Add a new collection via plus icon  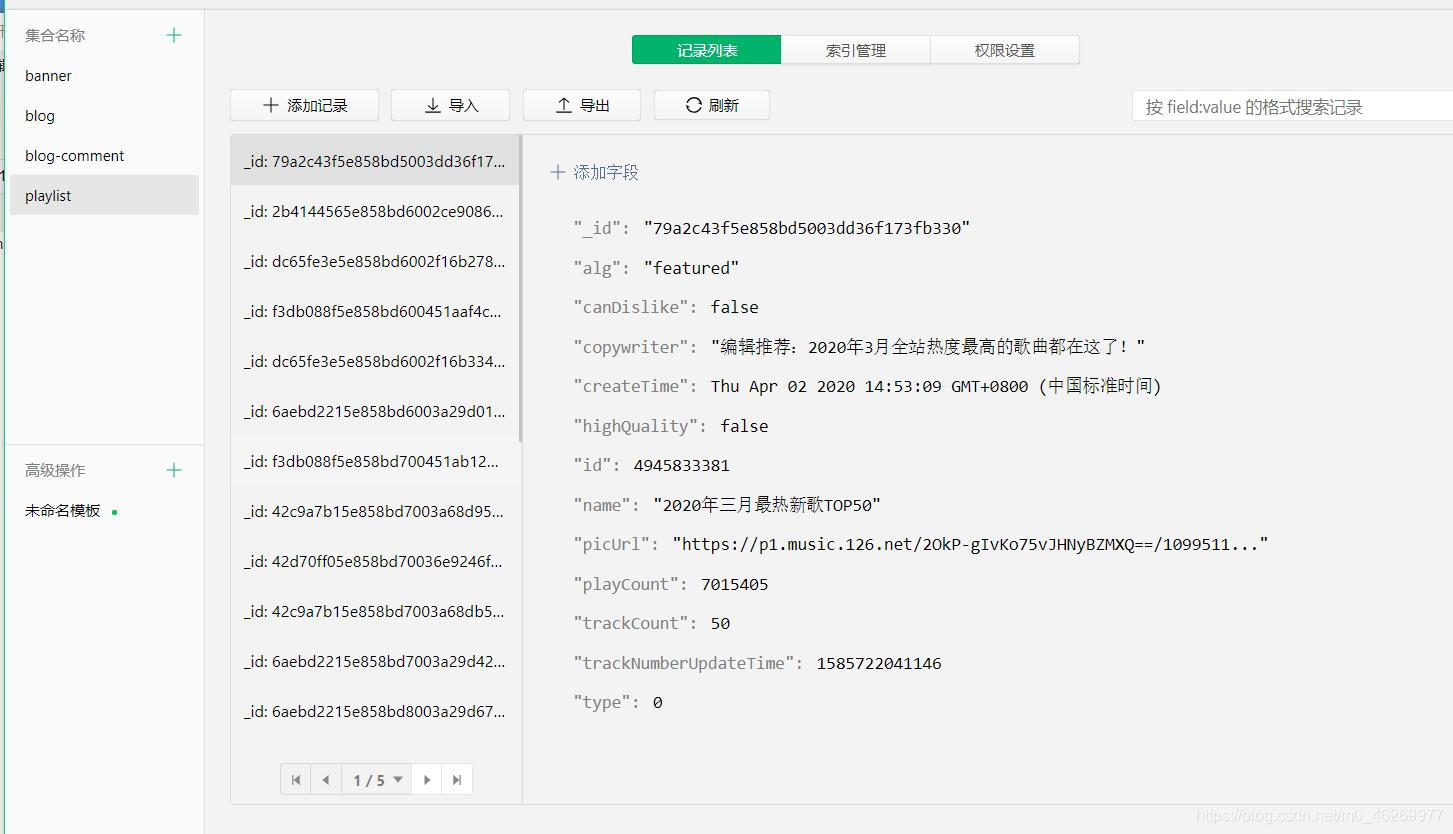[x=174, y=35]
